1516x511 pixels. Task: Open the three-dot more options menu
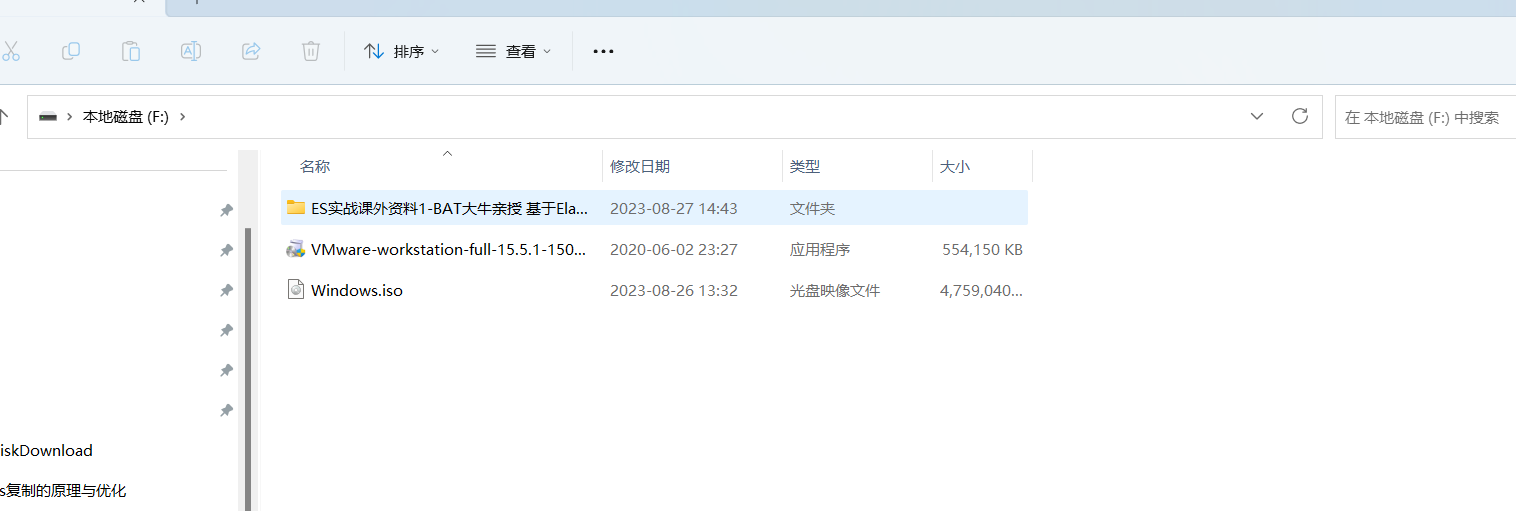(603, 51)
